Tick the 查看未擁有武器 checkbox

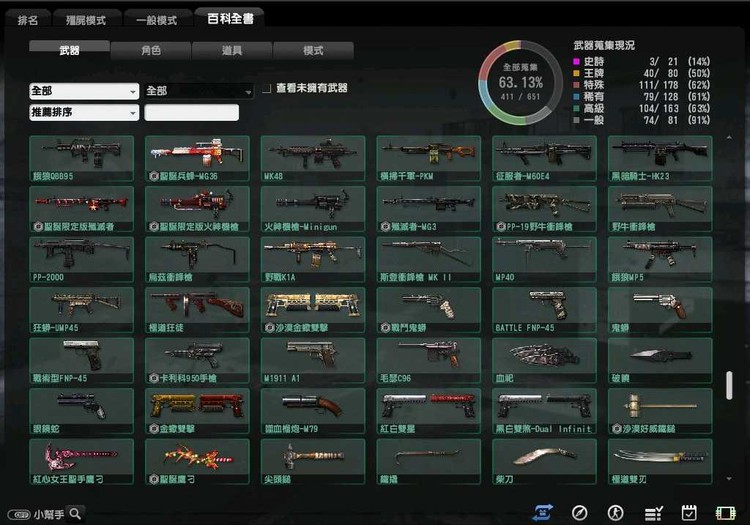point(267,88)
